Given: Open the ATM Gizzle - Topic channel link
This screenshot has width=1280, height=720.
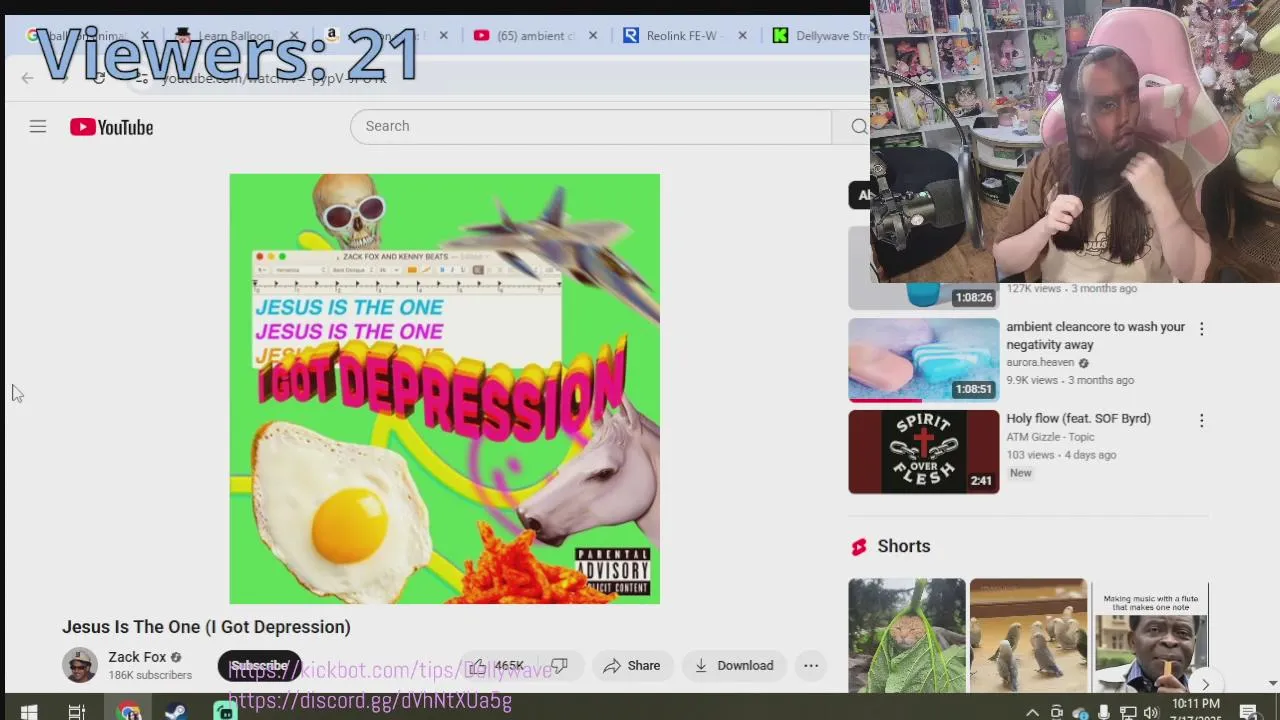Looking at the screenshot, I should (x=1050, y=437).
